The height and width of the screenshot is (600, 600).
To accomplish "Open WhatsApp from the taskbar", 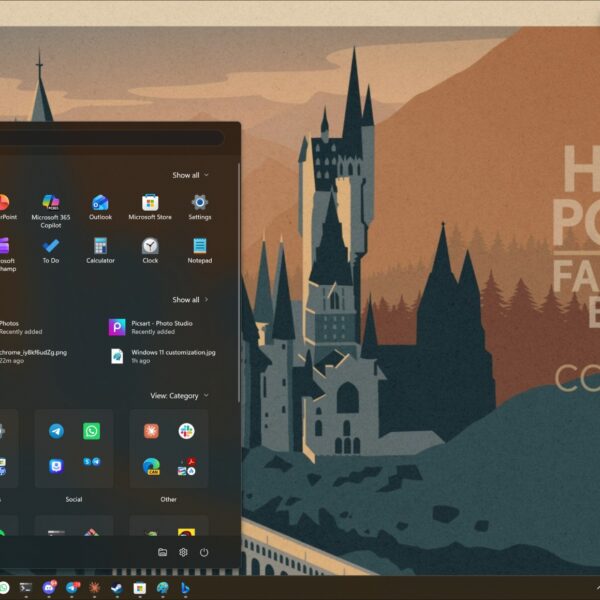I will pyautogui.click(x=5, y=587).
